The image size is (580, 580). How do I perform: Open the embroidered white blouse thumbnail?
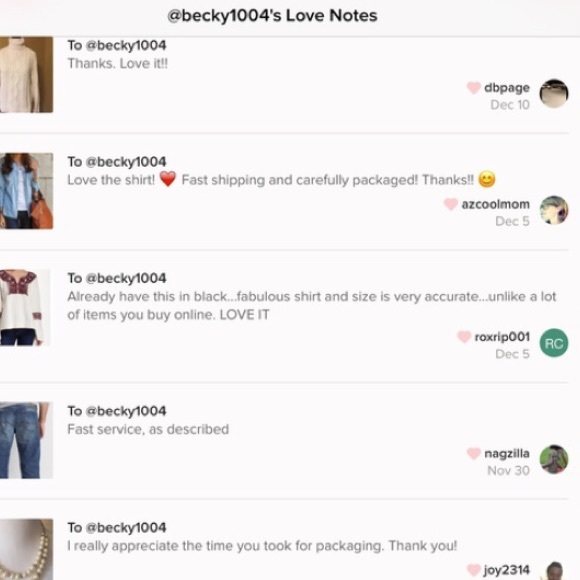[x=25, y=307]
